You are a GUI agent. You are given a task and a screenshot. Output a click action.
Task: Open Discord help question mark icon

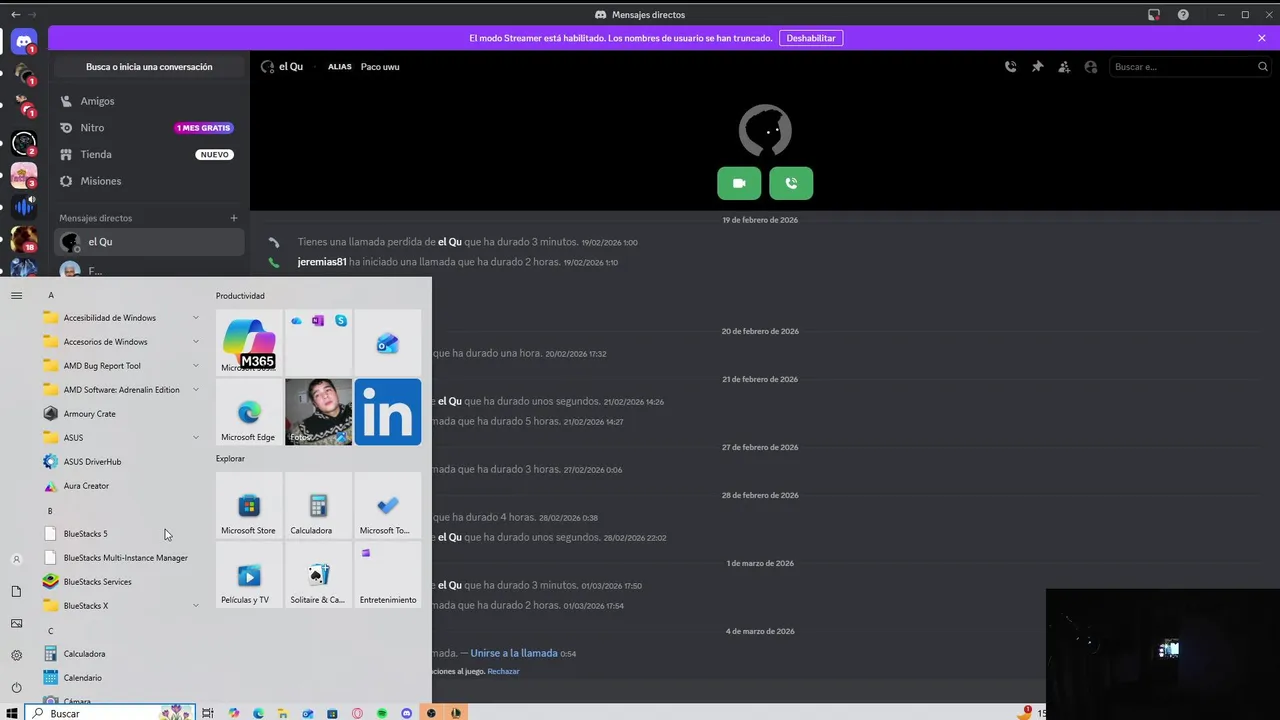pyautogui.click(x=1183, y=15)
